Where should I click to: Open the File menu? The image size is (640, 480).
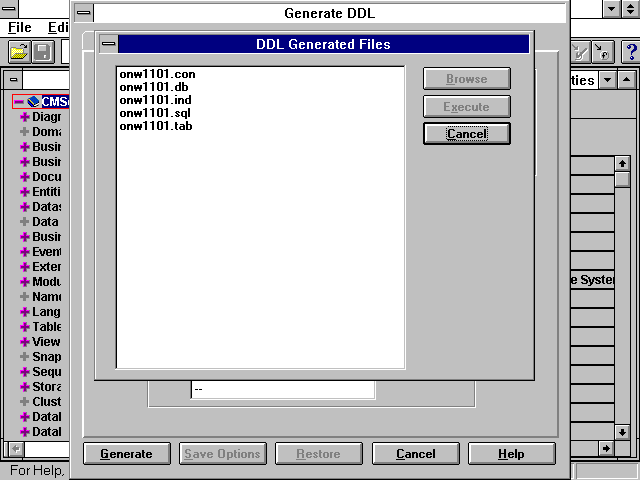[x=20, y=27]
